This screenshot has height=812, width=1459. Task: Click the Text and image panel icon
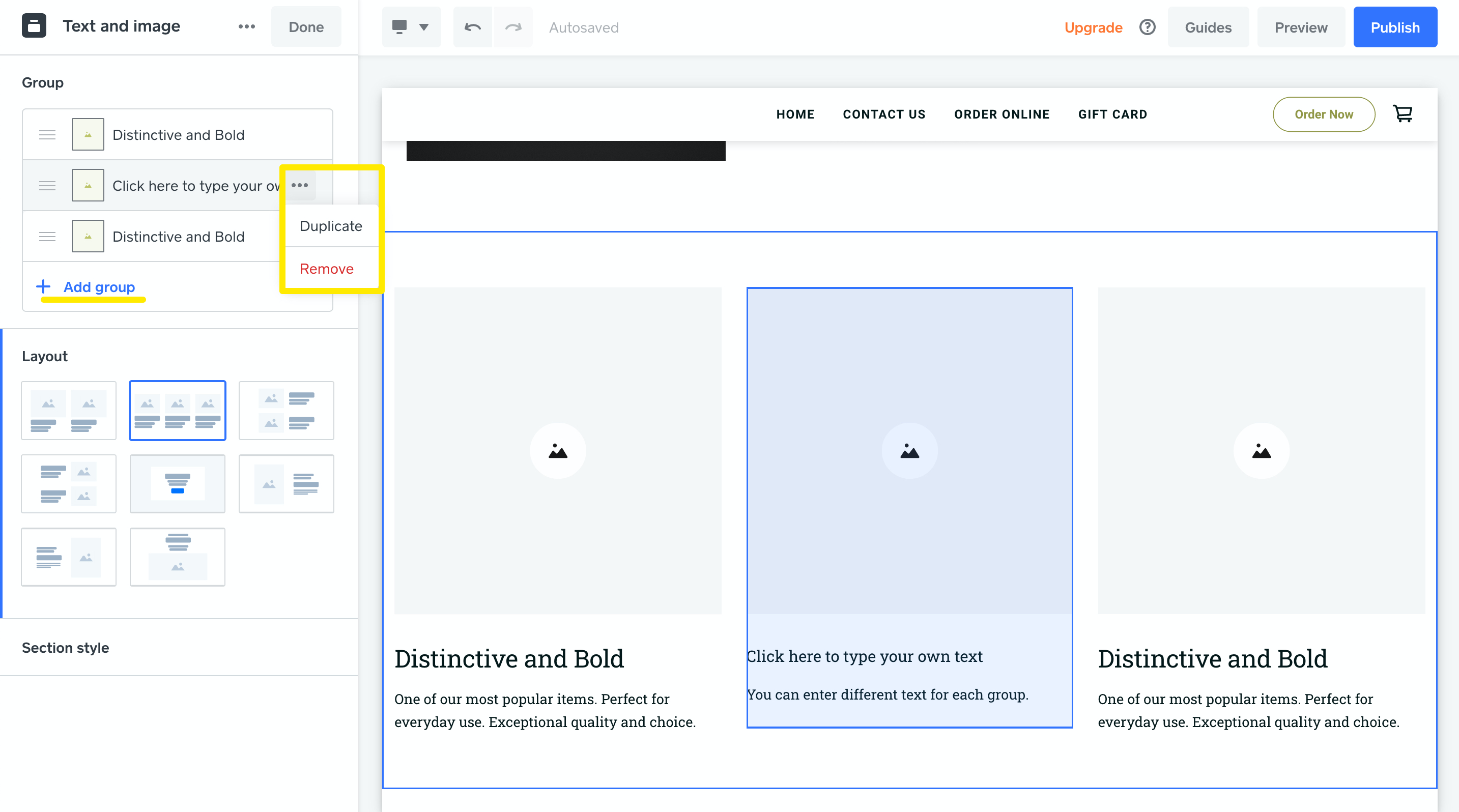coord(34,25)
